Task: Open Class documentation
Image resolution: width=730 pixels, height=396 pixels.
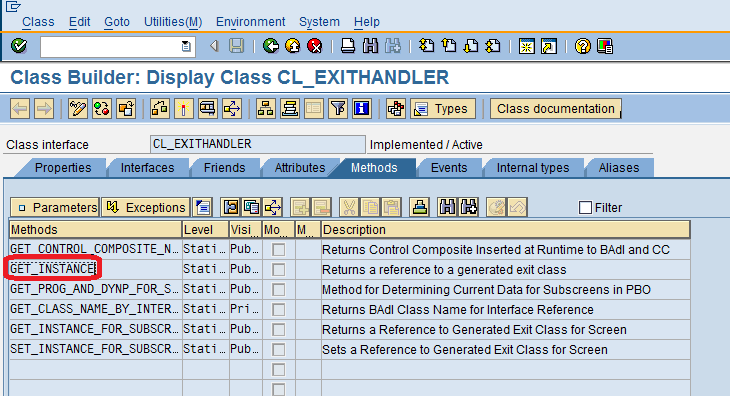Action: pyautogui.click(x=555, y=109)
